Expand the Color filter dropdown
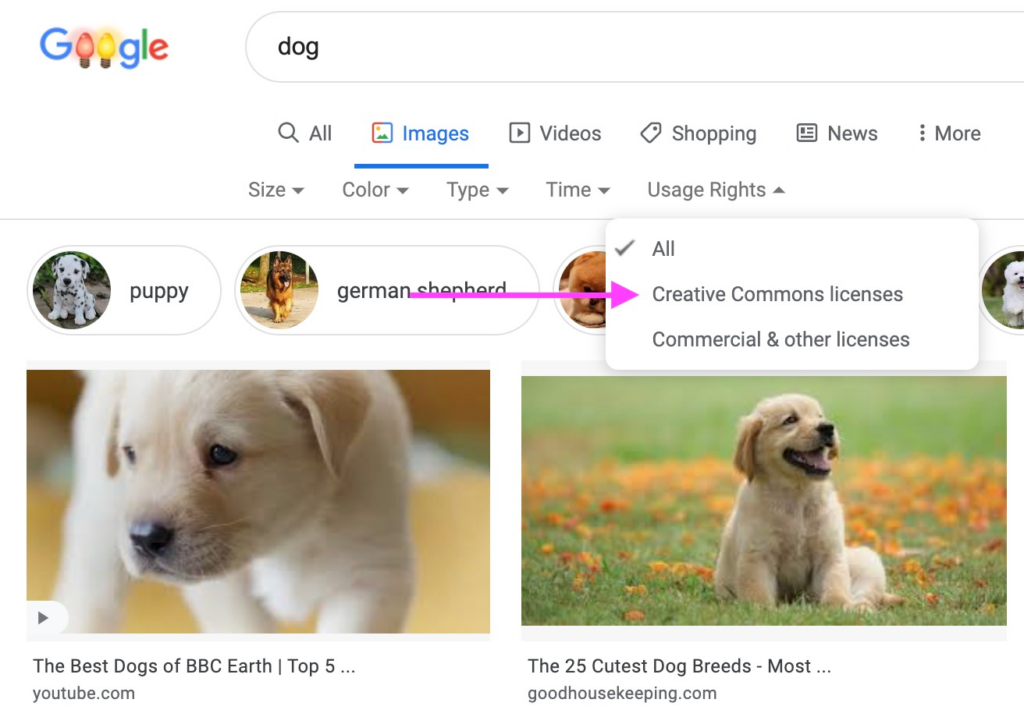The height and width of the screenshot is (724, 1024). (x=376, y=190)
